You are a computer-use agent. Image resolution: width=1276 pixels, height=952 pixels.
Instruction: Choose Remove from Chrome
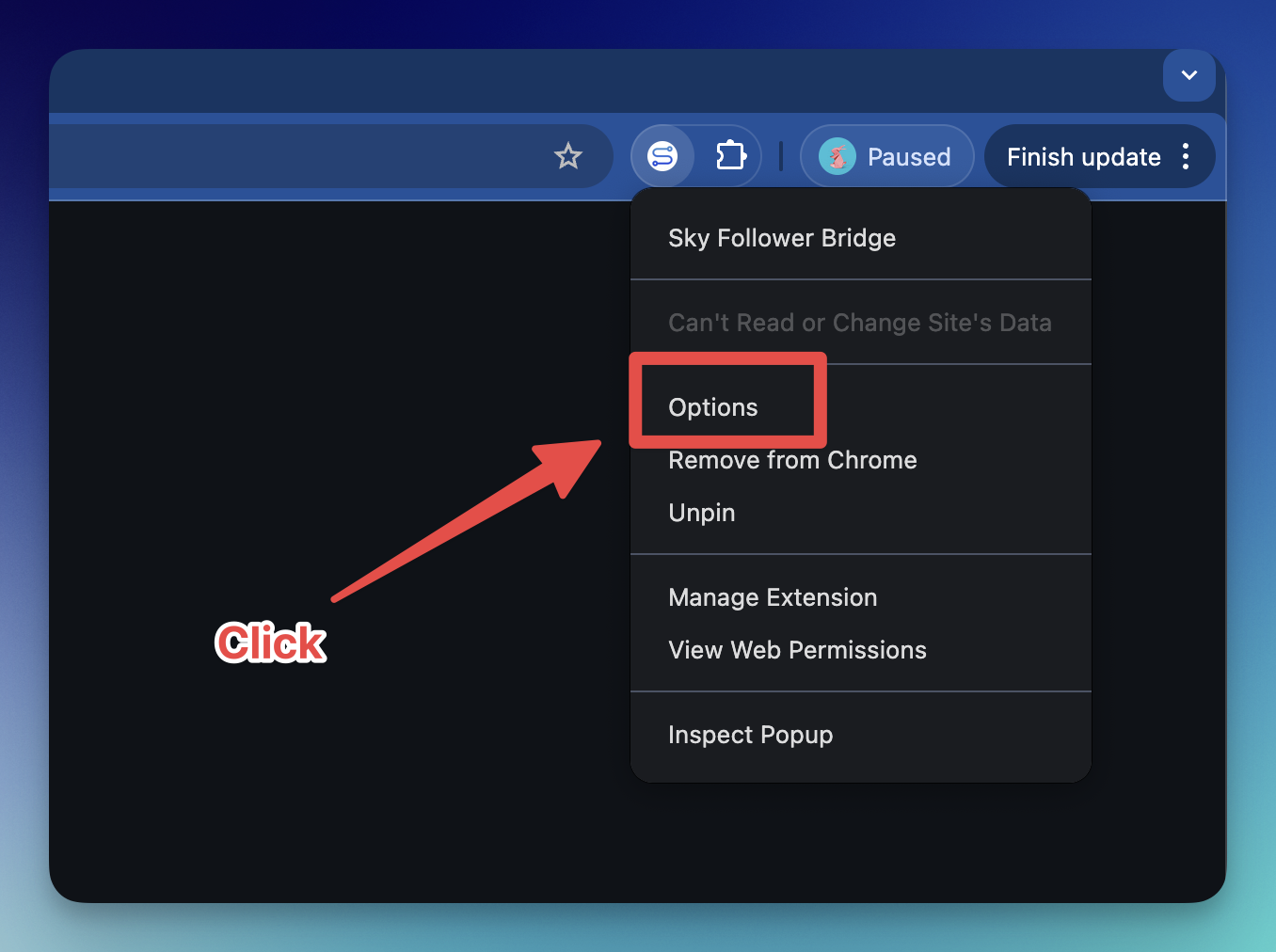(792, 460)
